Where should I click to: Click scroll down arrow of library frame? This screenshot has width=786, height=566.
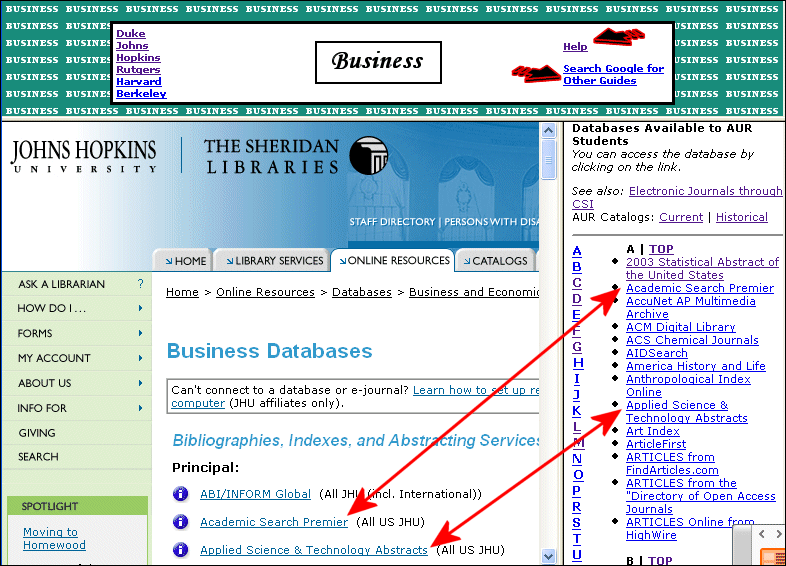(548, 556)
